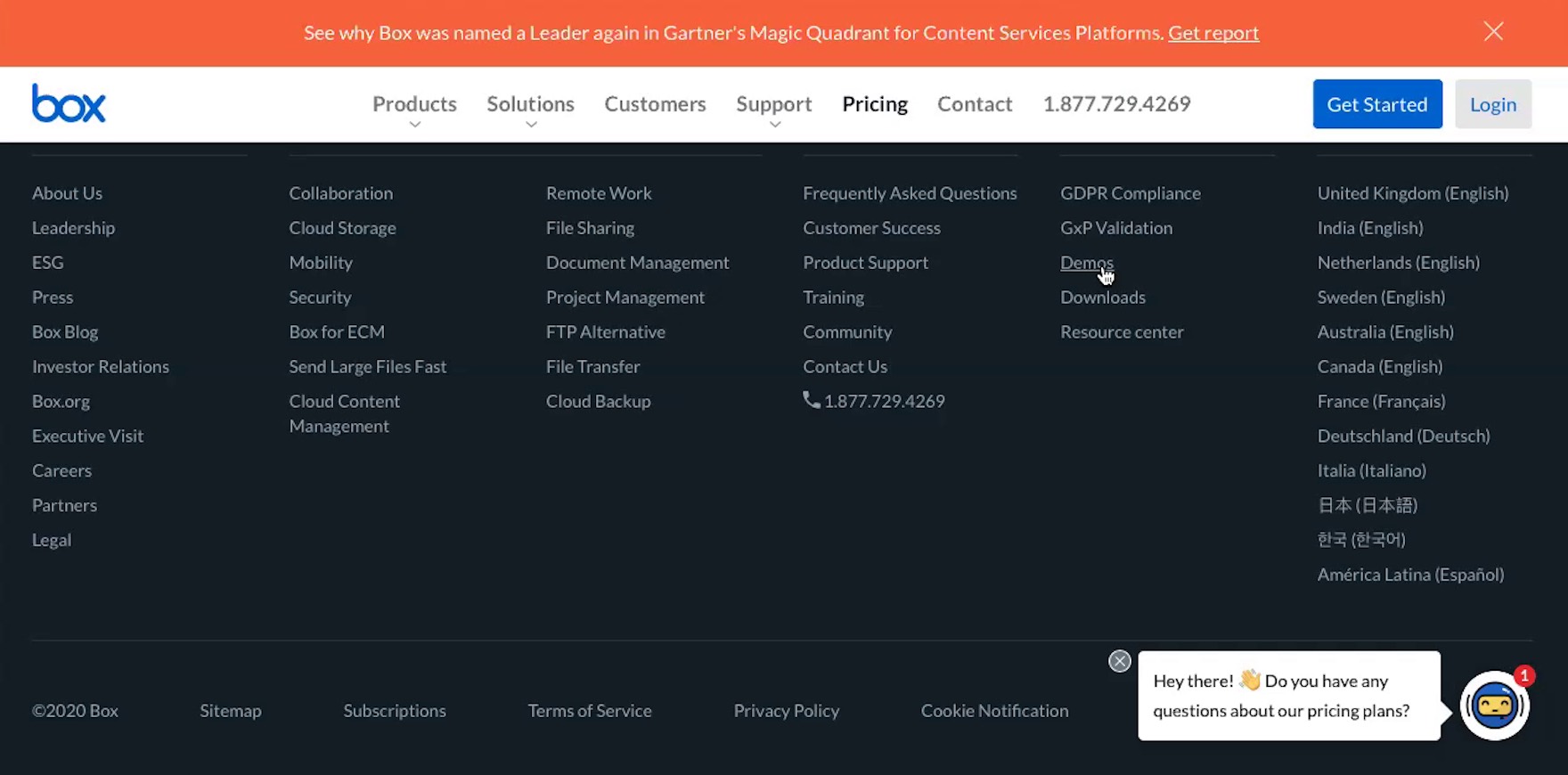This screenshot has height=775, width=1568.
Task: Open the chatbot avatar icon
Action: click(x=1494, y=706)
